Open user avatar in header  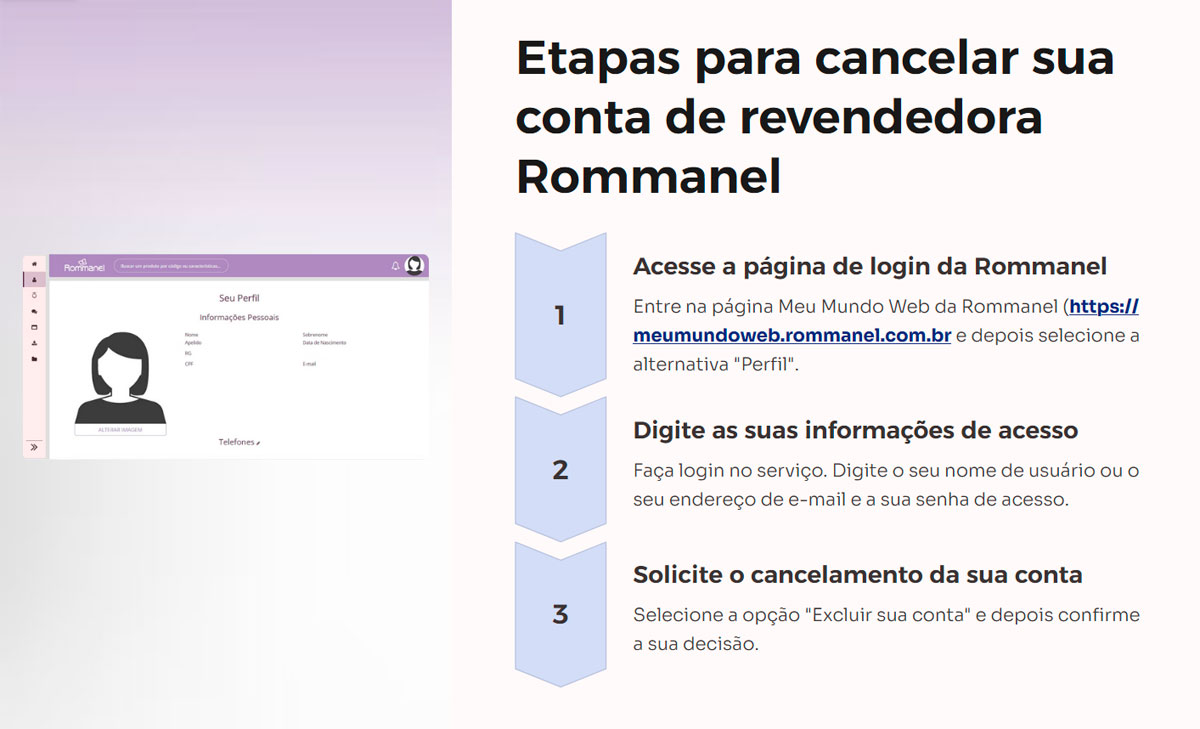pos(414,266)
